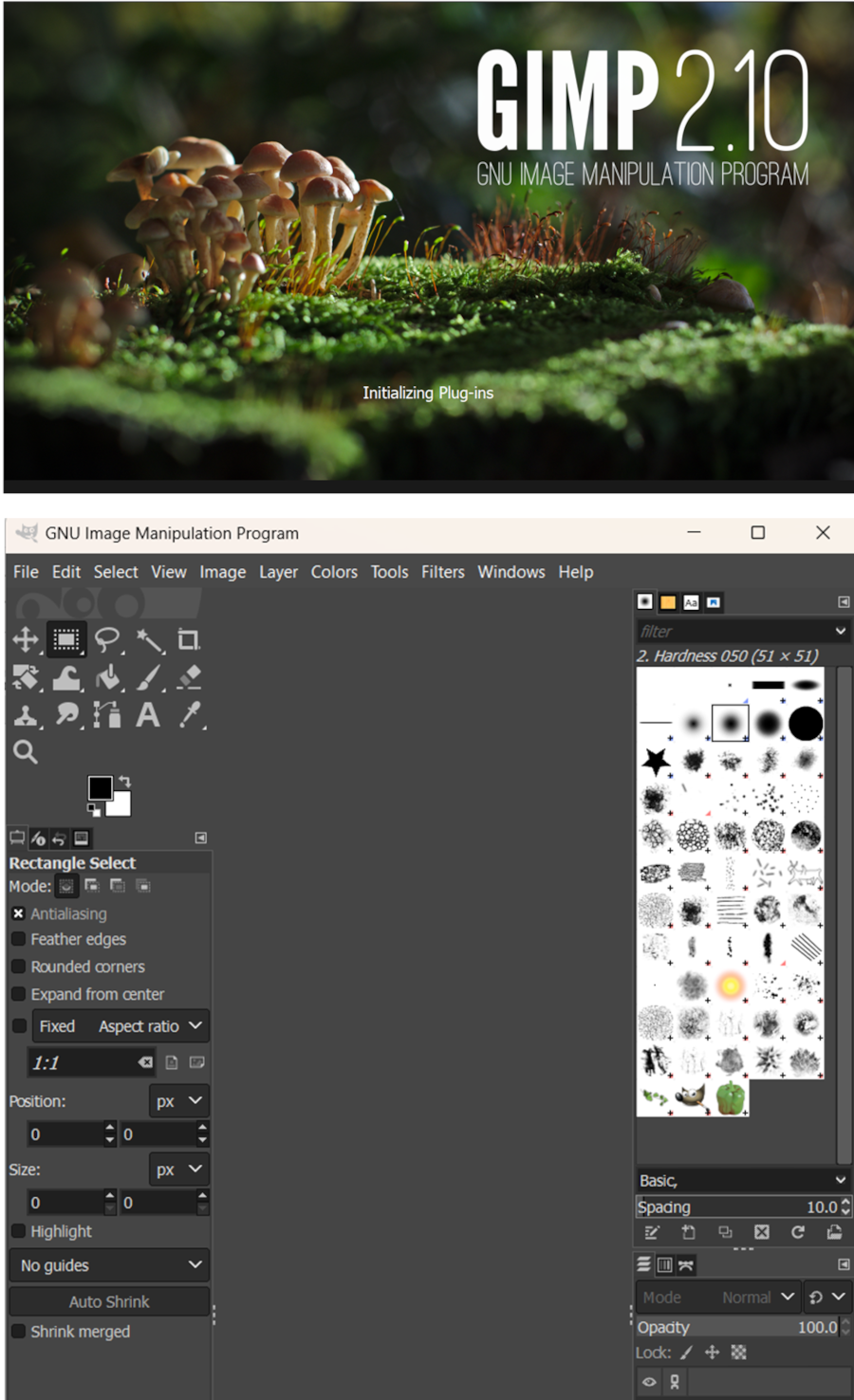This screenshot has height=1400, width=854.
Task: Open brushes panel configure tab menu
Action: tap(844, 602)
